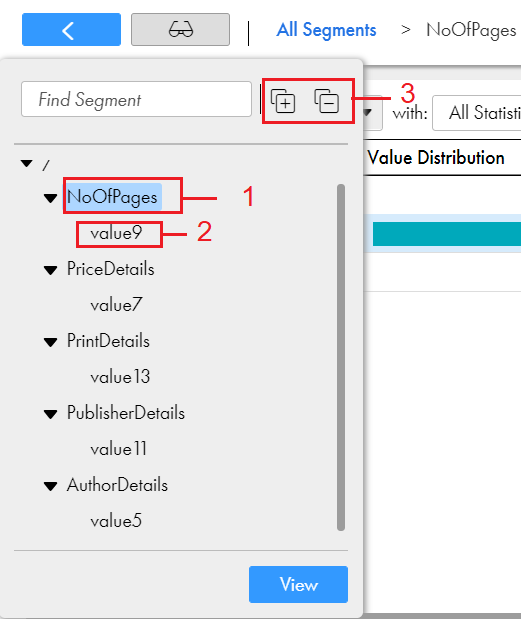The height and width of the screenshot is (619, 521).
Task: Open the All Segments breadcrumb link
Action: 326,30
